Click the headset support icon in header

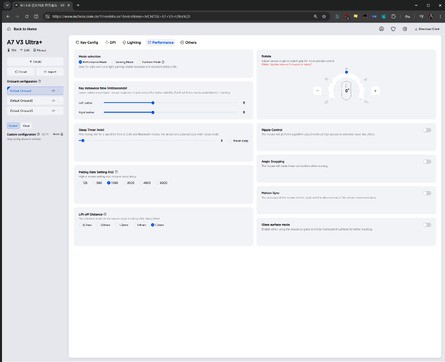pos(381,29)
